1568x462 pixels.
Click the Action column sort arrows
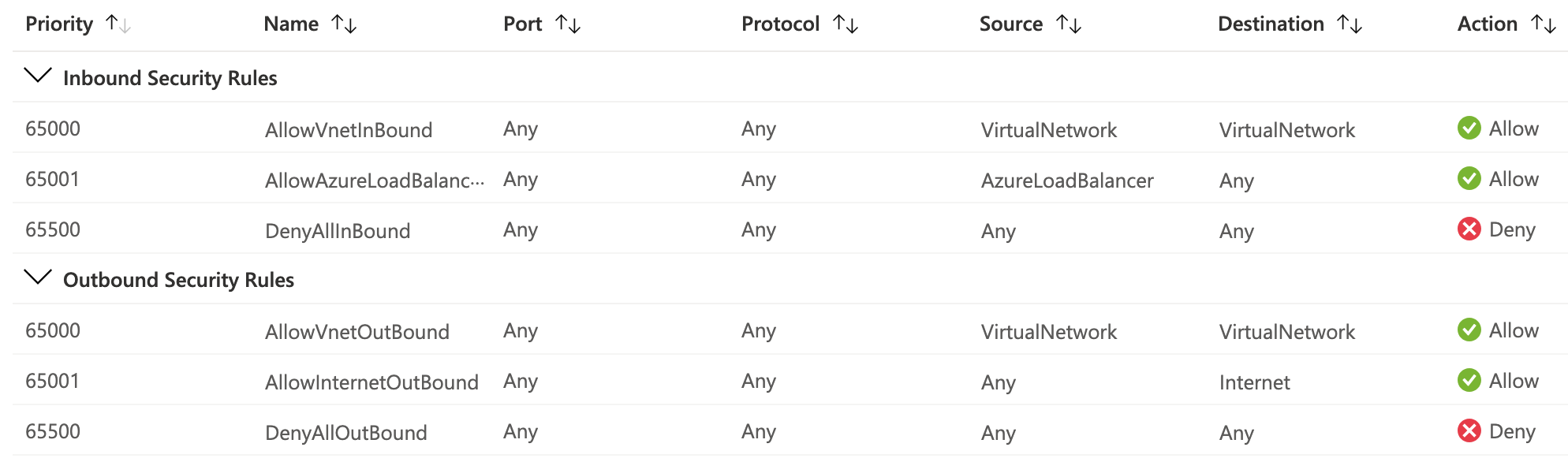pos(1544,24)
